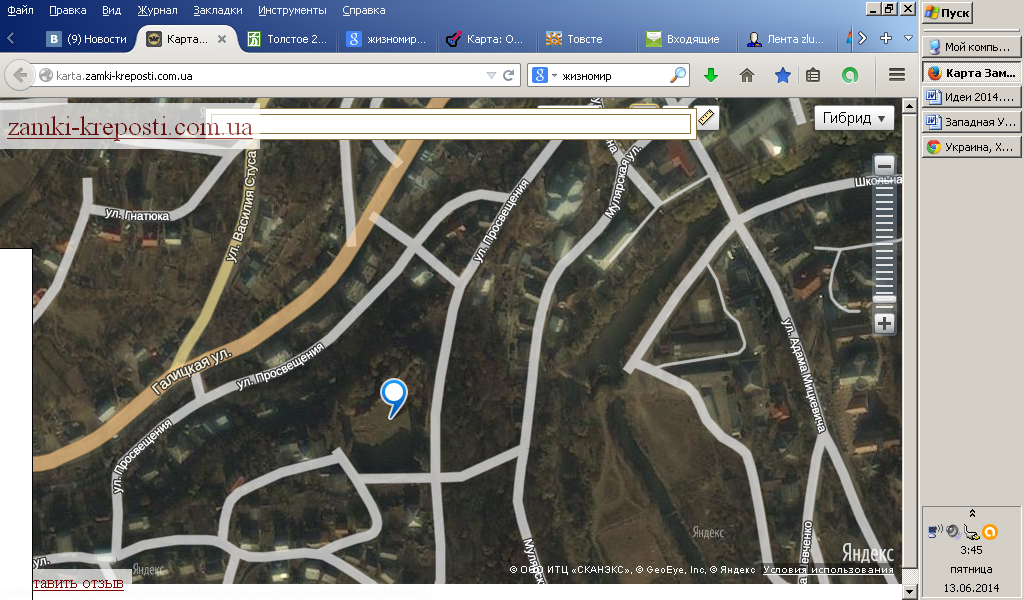Click the green circular addon icon in toolbar
Screen dimensions: 1024x600
pos(850,76)
